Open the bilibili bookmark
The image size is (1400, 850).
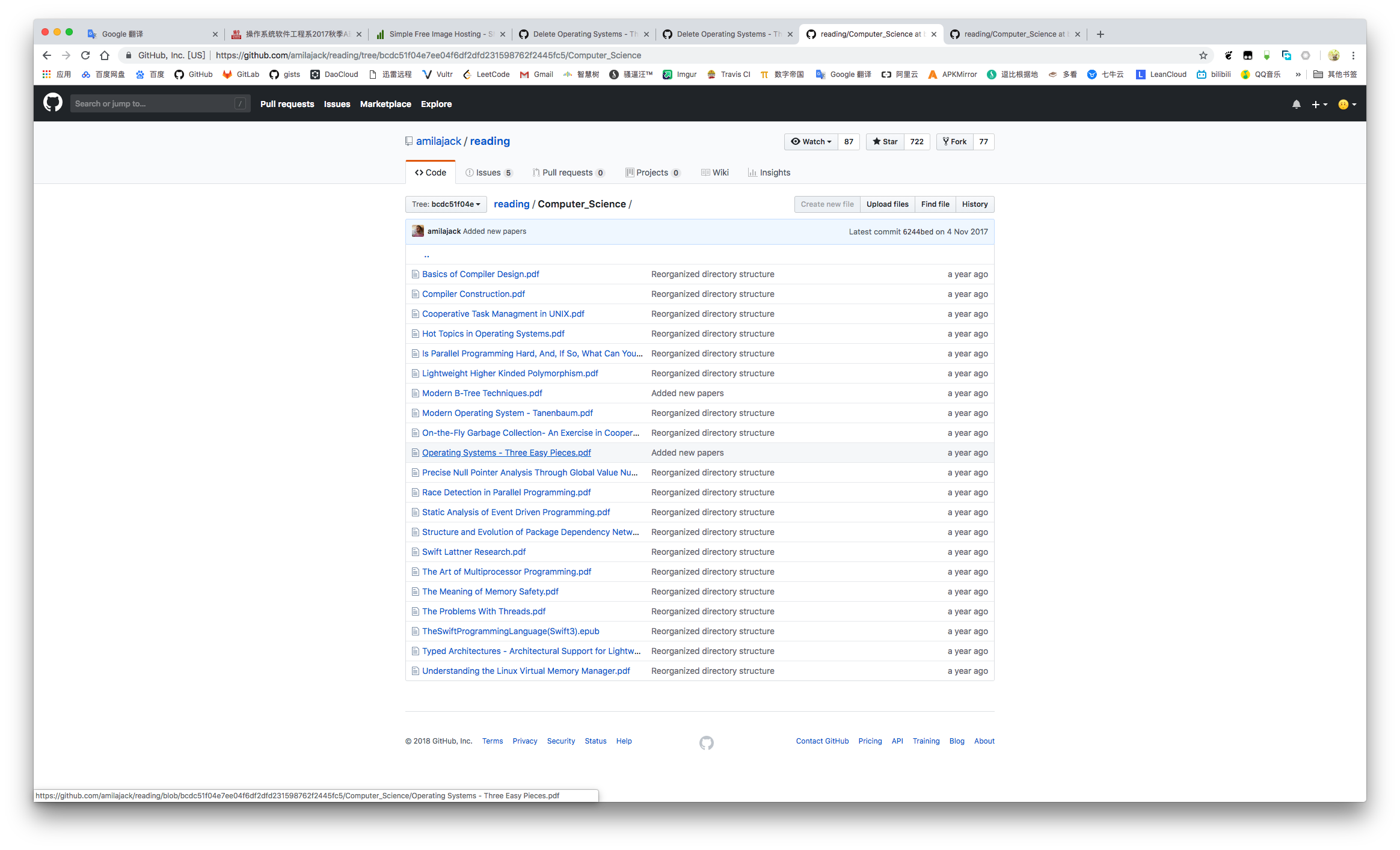pyautogui.click(x=1214, y=75)
